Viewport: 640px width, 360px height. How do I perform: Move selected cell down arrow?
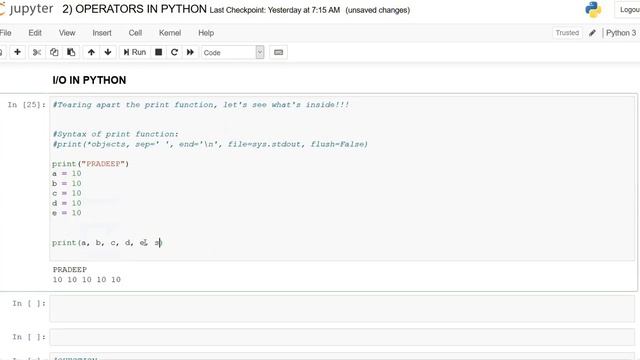click(108, 52)
